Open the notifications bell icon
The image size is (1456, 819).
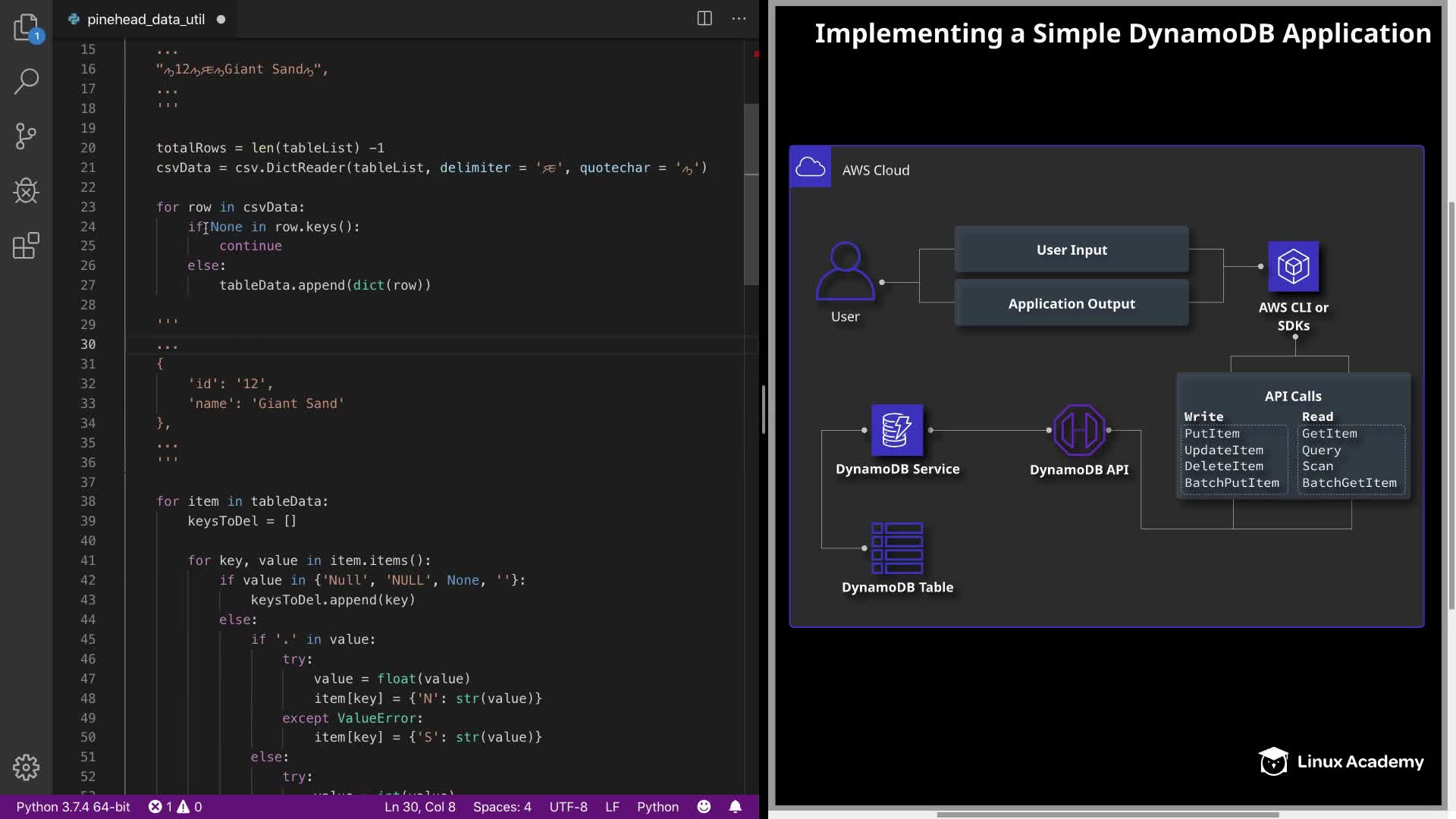735,807
